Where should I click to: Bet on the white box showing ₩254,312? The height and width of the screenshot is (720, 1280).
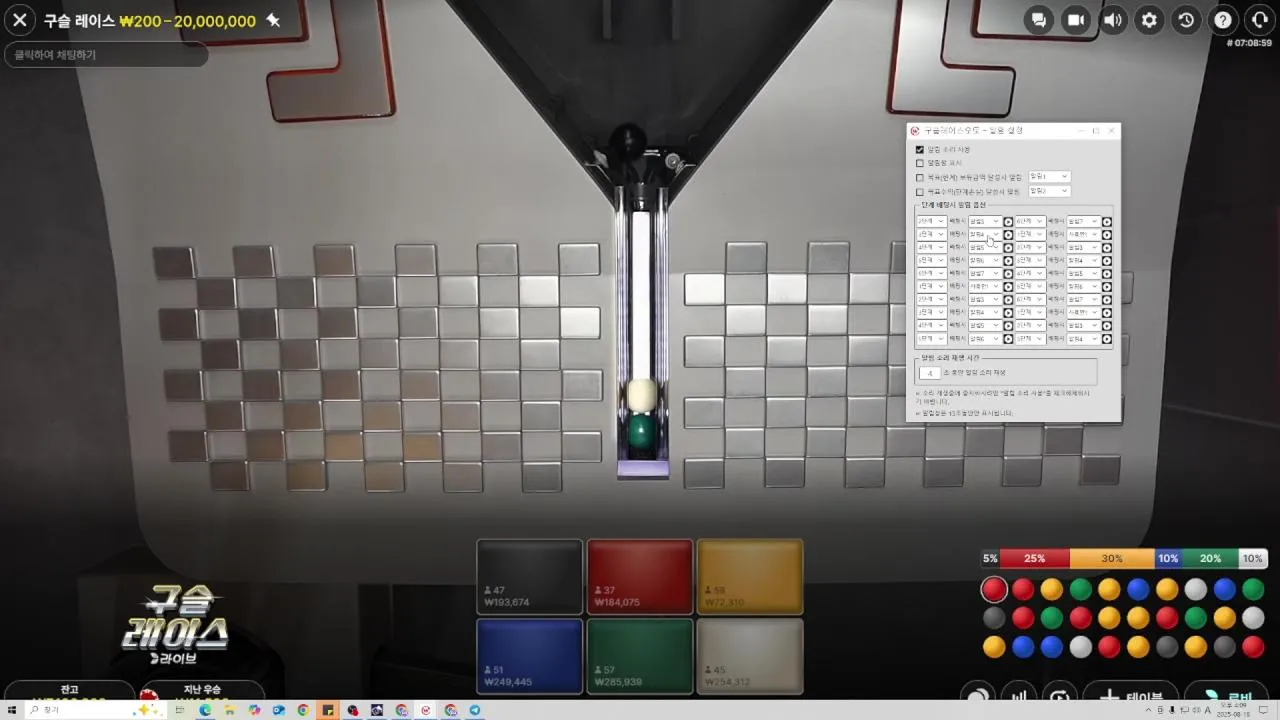[750, 656]
